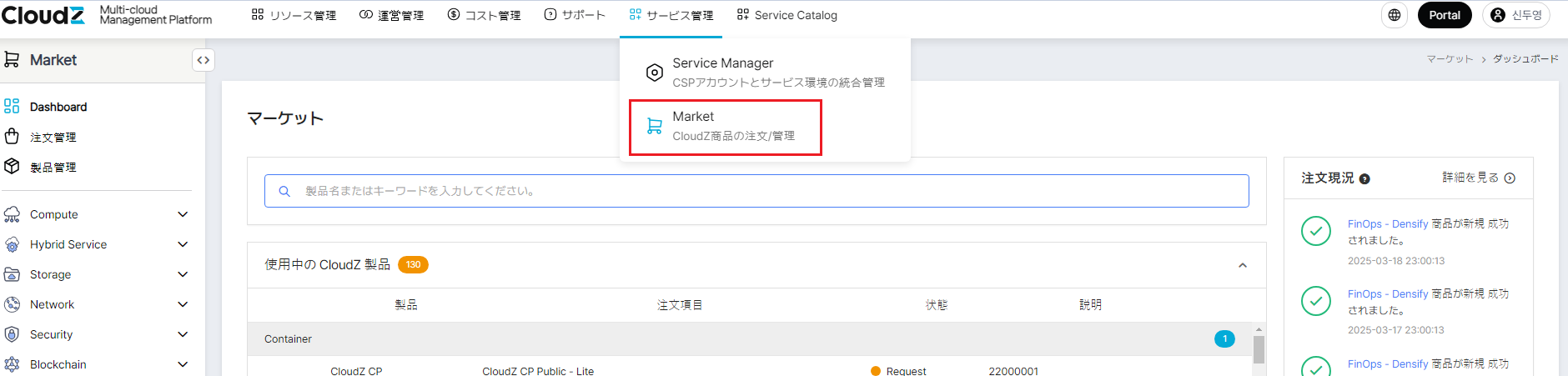
Task: Click the 製品管理 sidebar label
Action: point(53,168)
